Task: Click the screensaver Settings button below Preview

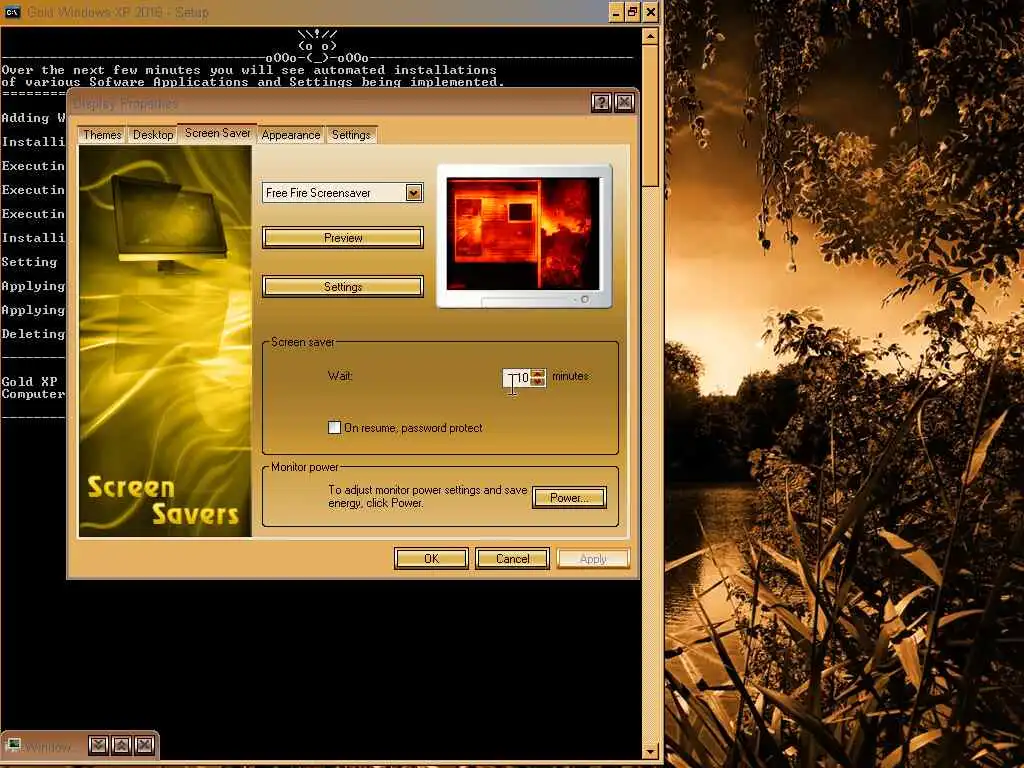Action: [x=343, y=287]
